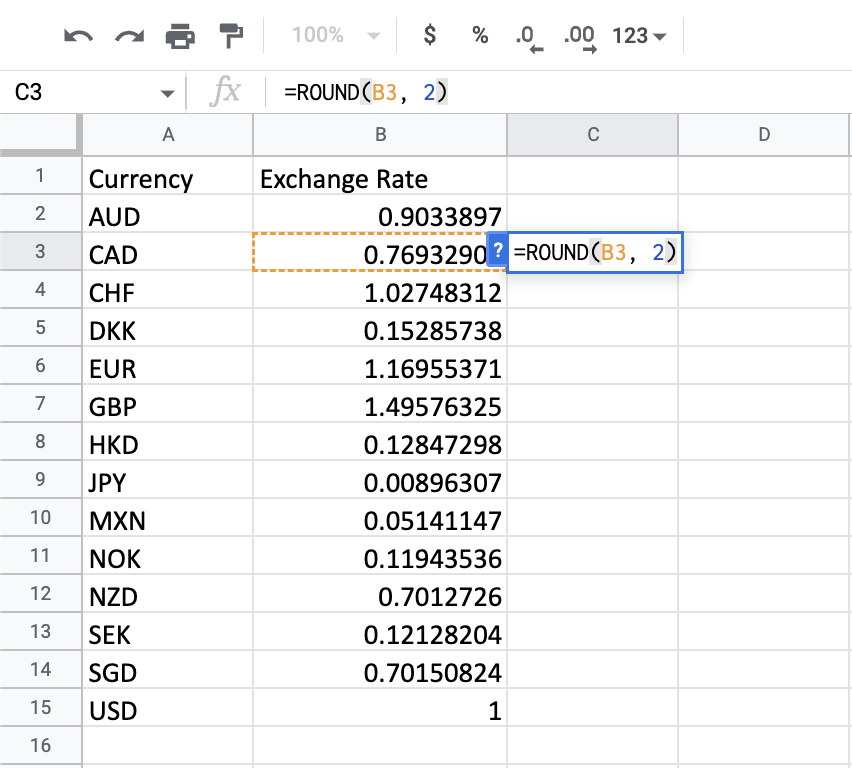The image size is (852, 768).
Task: Click the 0.70150824 value cell
Action: click(x=380, y=670)
